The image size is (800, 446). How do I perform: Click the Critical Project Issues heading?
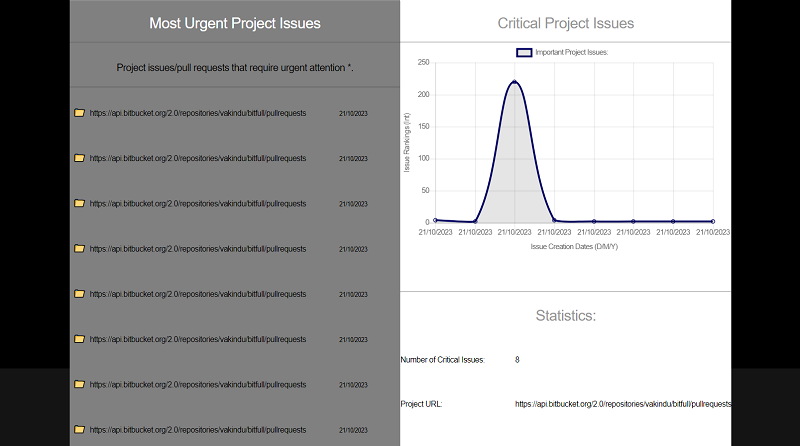coord(565,23)
